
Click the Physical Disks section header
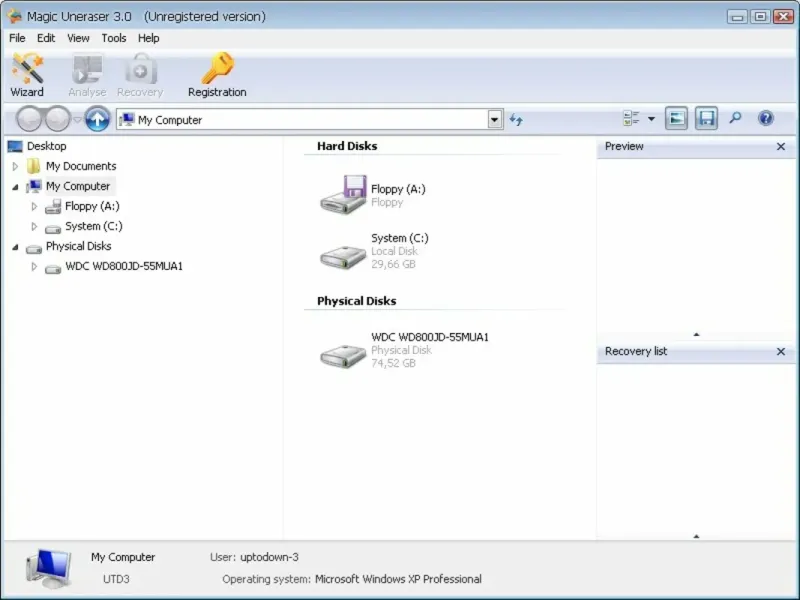coord(357,301)
